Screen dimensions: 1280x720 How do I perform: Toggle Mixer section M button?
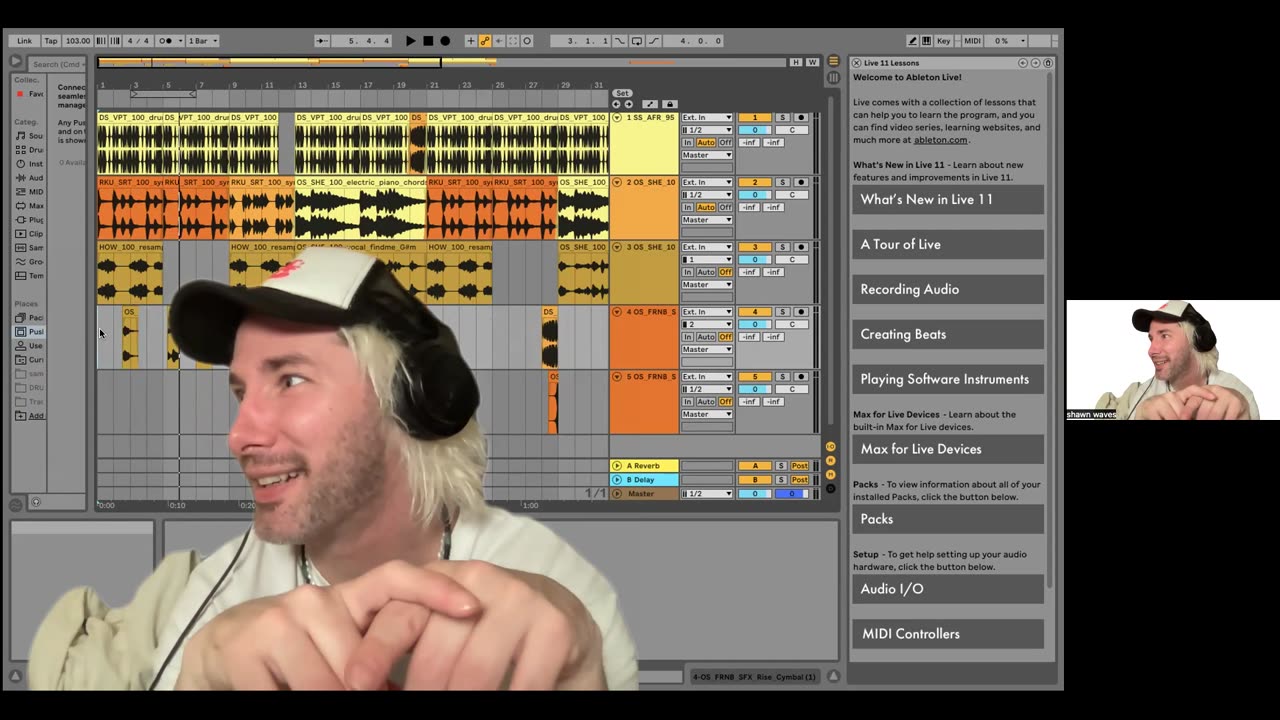[830, 474]
